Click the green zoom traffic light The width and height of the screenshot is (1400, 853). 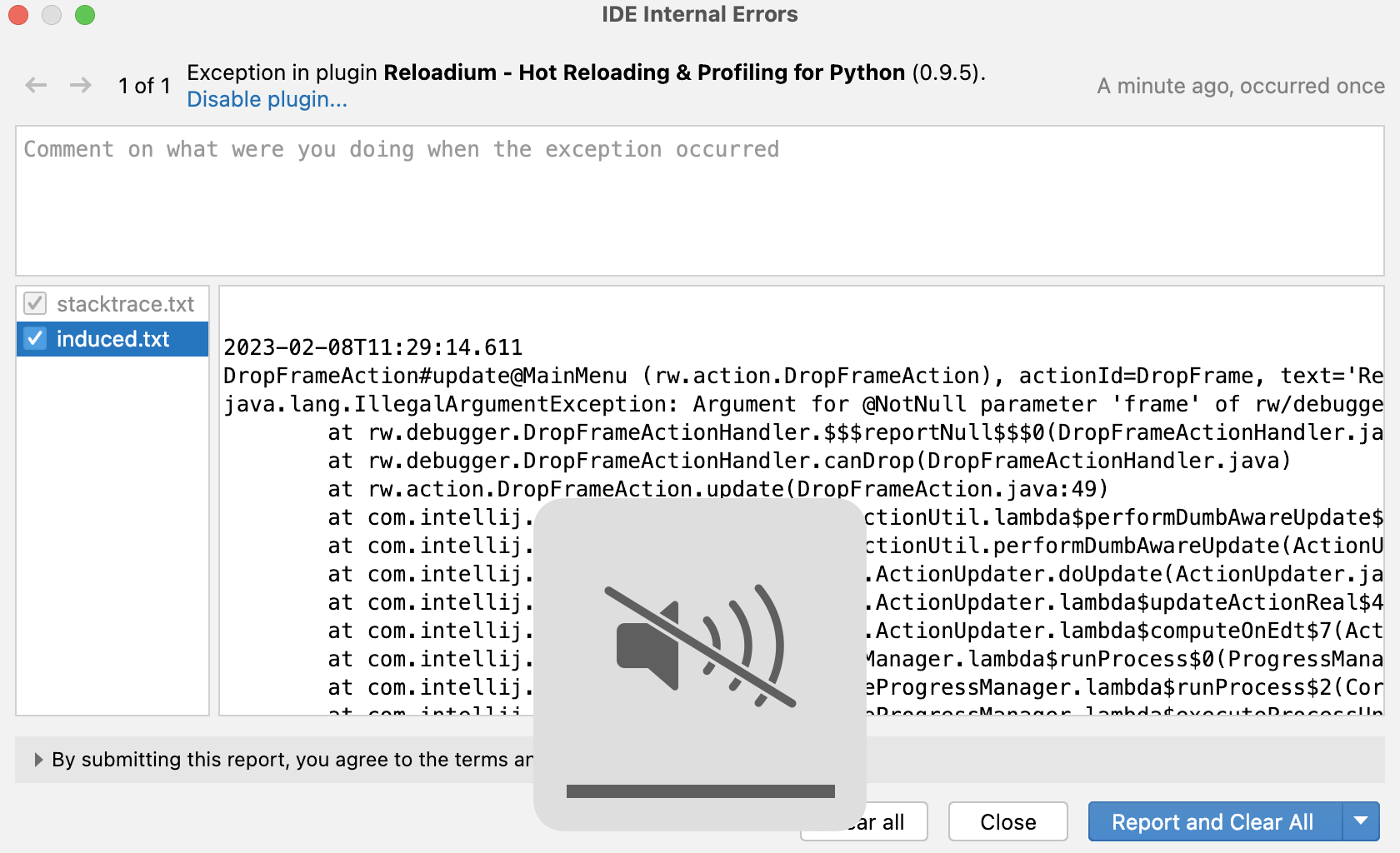click(84, 15)
